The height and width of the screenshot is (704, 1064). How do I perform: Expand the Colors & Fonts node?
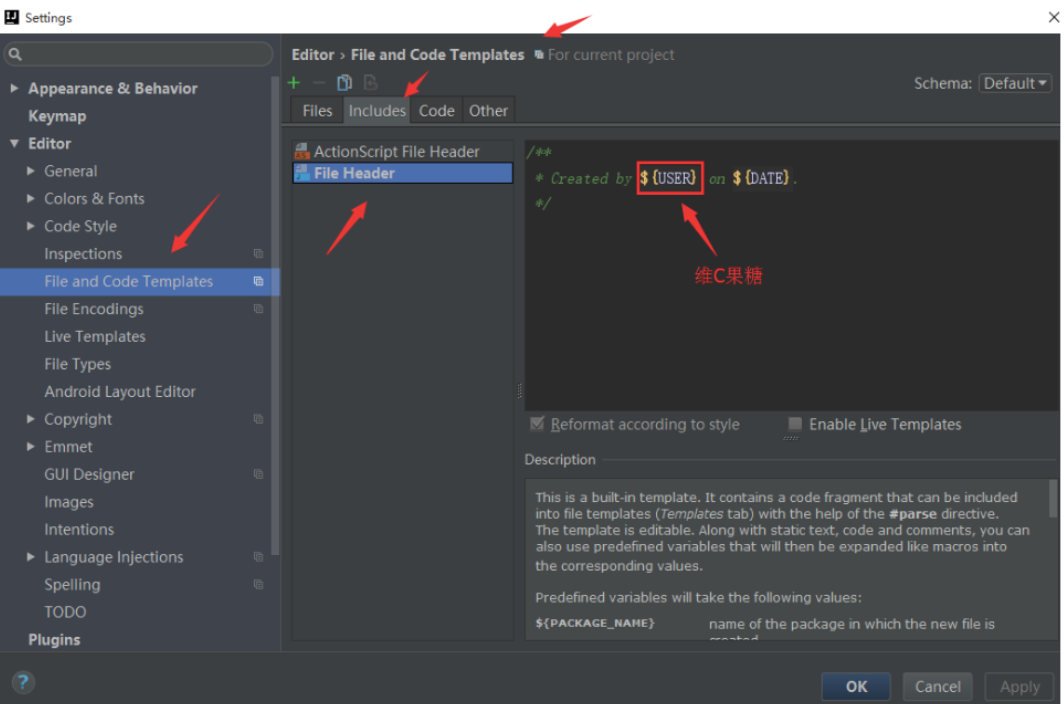pos(31,198)
